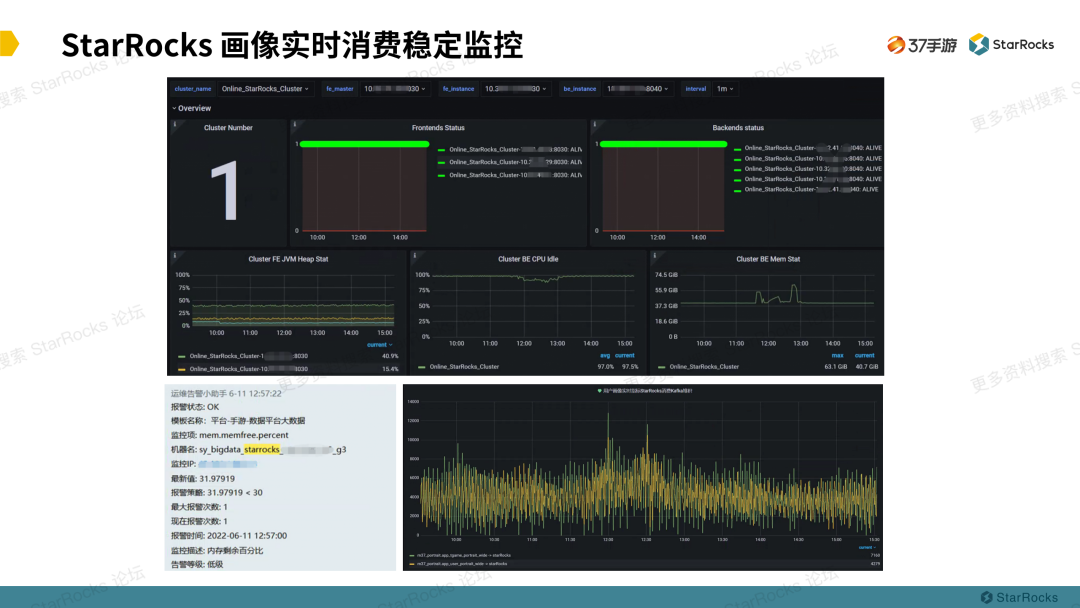Click the 63.1 GiB max value in Mem Stat legend
This screenshot has height=608, width=1080.
pyautogui.click(x=835, y=367)
